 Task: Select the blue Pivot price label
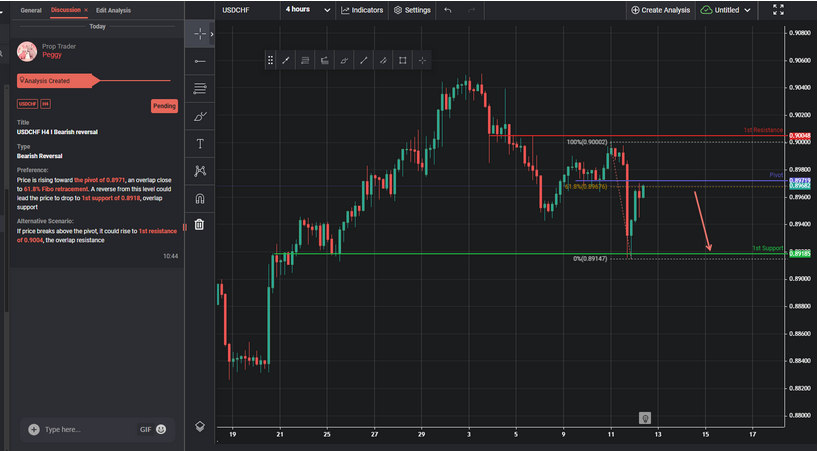(799, 180)
